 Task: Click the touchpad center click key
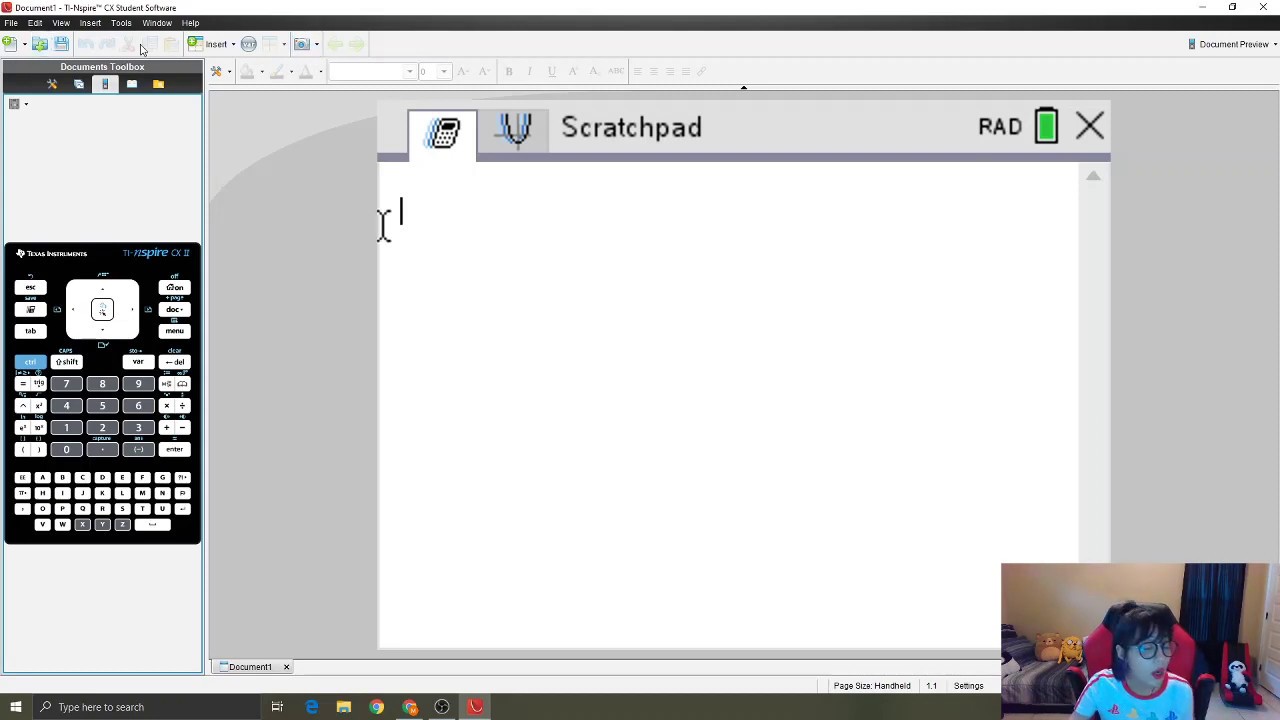pyautogui.click(x=102, y=310)
